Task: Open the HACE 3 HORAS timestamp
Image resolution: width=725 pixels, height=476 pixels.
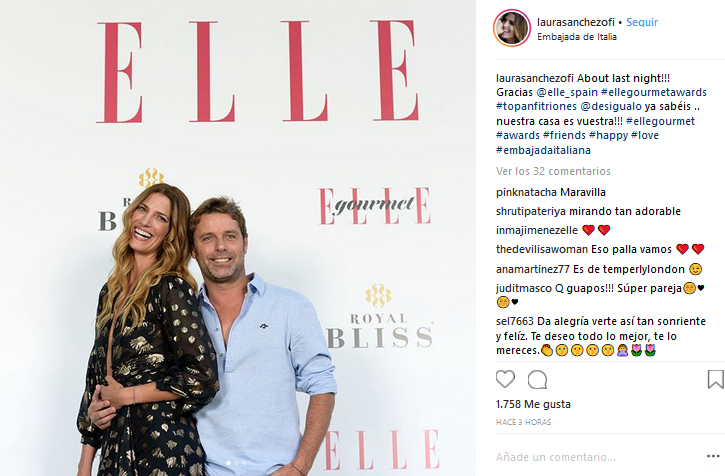Action: pyautogui.click(x=523, y=422)
